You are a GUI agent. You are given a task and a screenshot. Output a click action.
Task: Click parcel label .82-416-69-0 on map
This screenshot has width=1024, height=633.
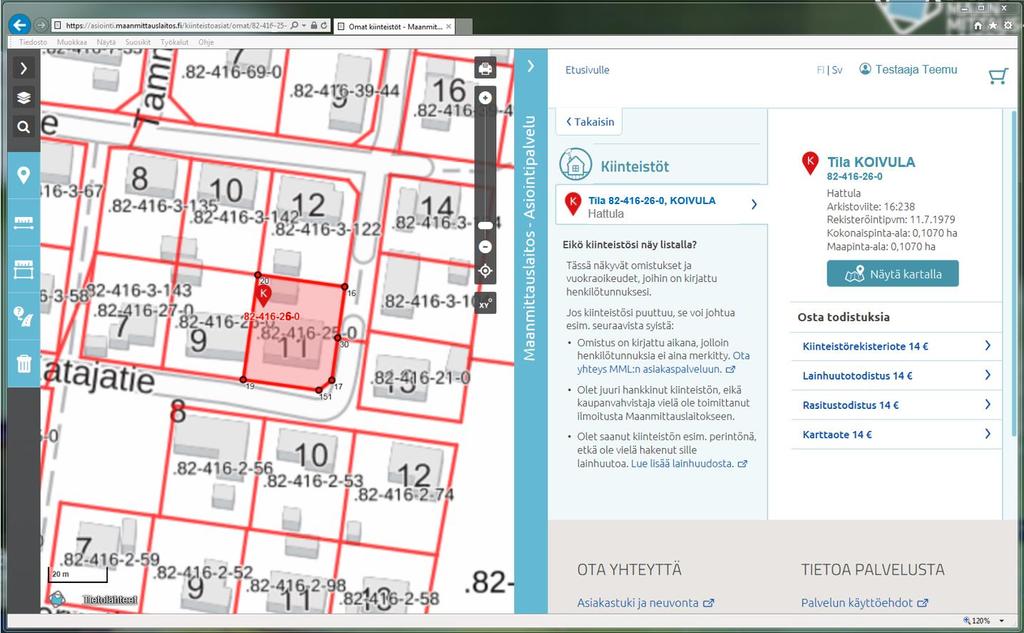(231, 71)
